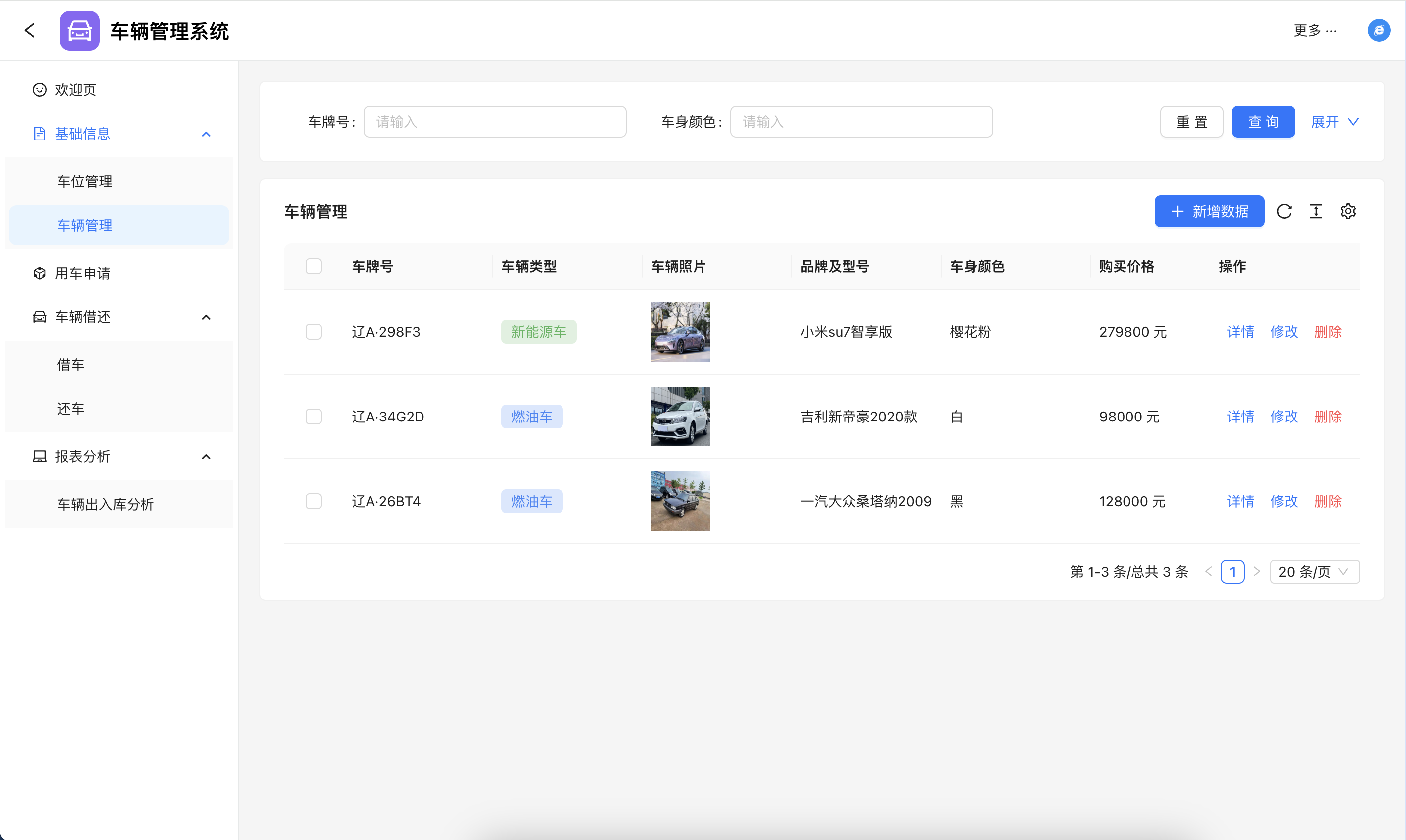Toggle the select-all header checkbox

coord(313,266)
